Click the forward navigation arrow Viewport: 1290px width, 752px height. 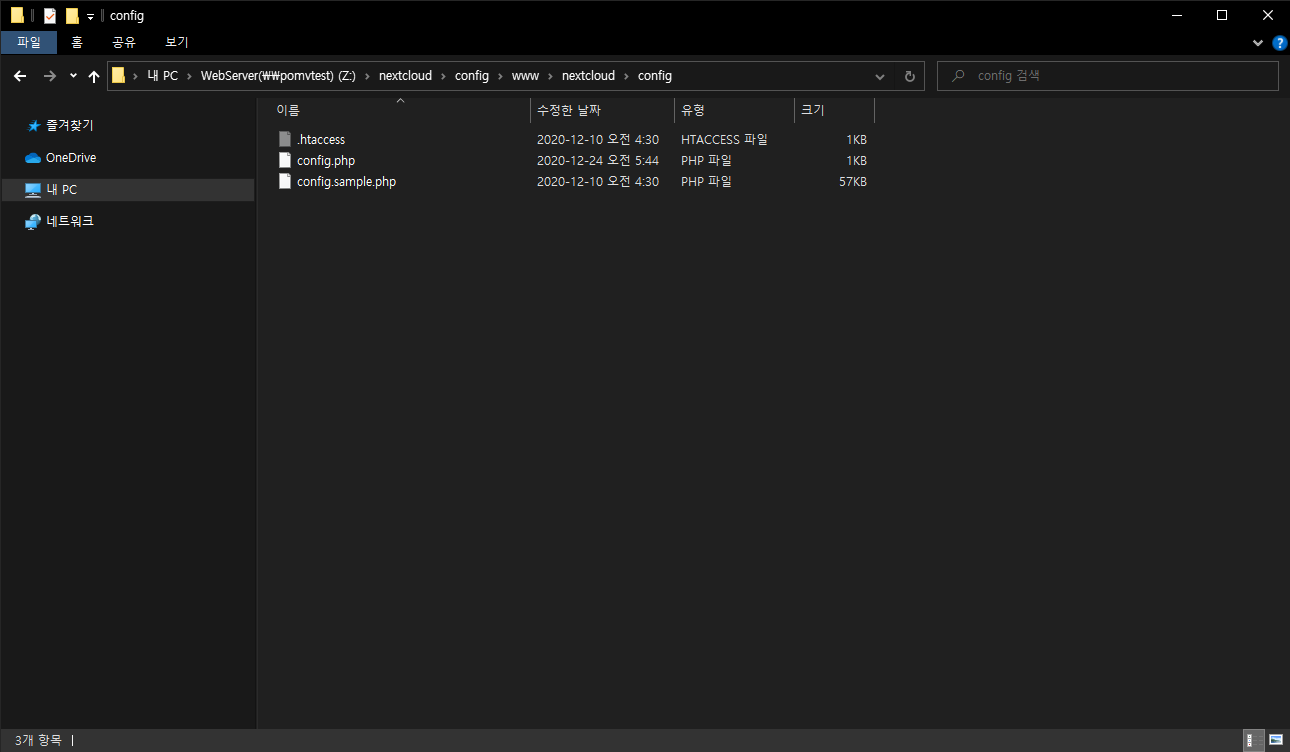[x=48, y=75]
